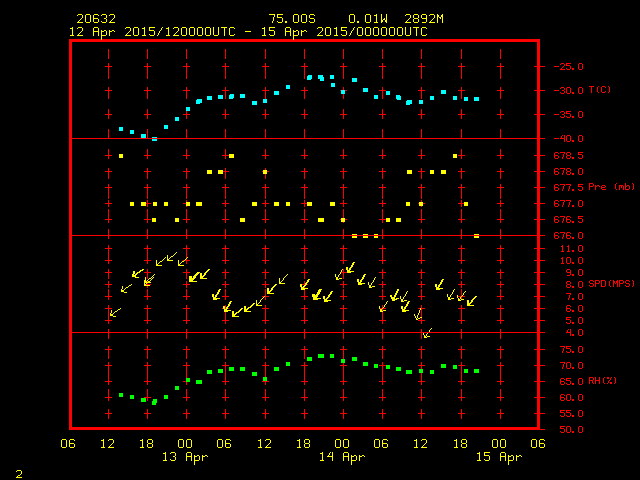Click the 70.0 humidity tick value
Viewport: 640px width, 480px height.
[x=571, y=365]
